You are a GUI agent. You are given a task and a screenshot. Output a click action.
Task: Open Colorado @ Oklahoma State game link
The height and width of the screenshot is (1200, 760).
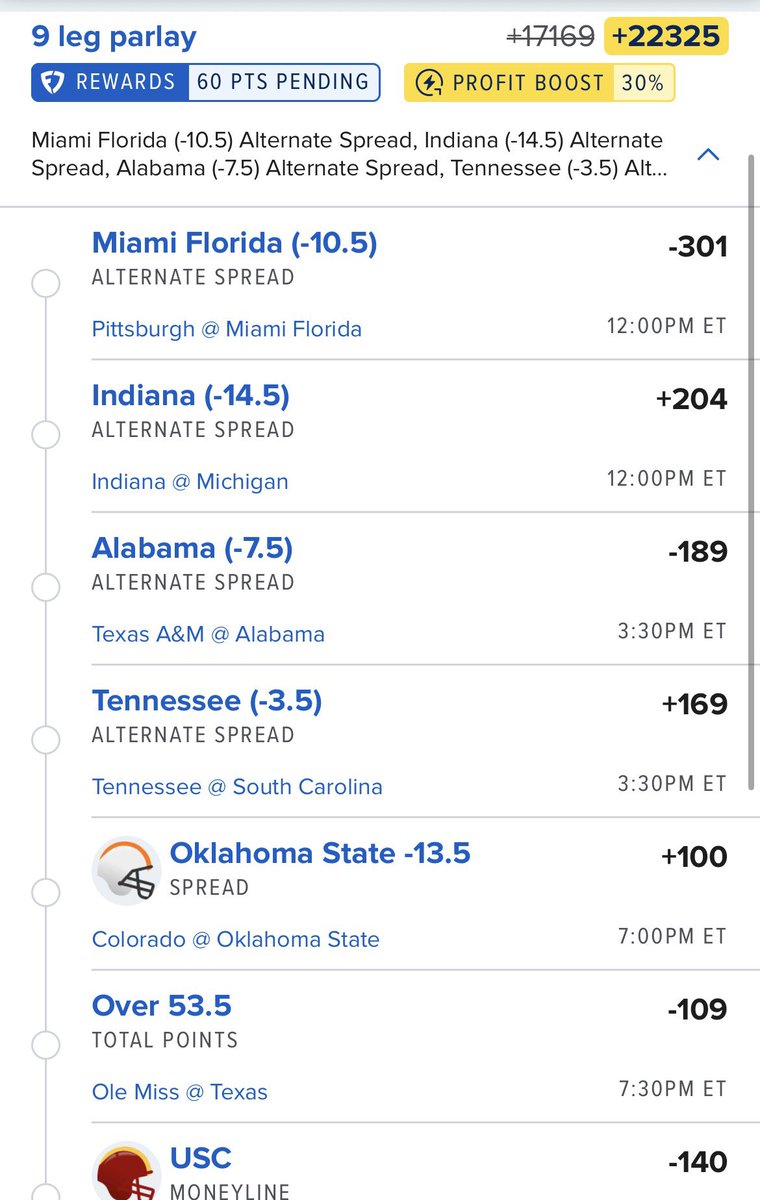click(x=236, y=939)
